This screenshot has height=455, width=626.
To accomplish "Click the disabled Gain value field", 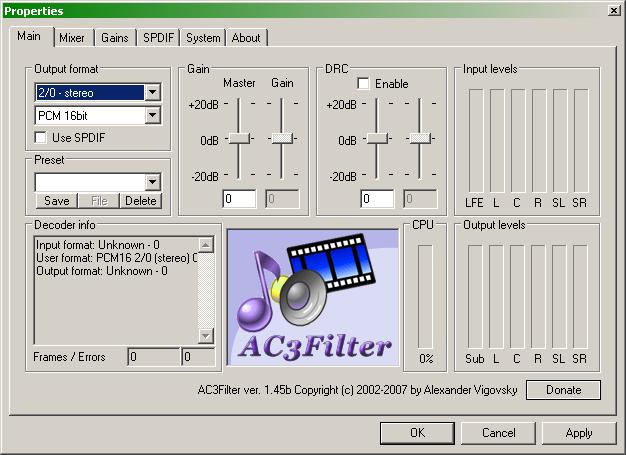I will click(282, 199).
